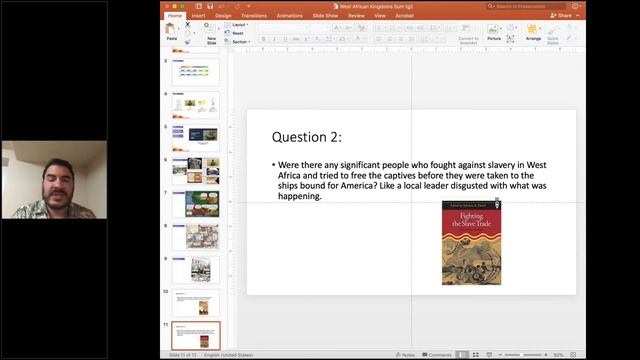This screenshot has height=360, width=640.
Task: Open the feedback smiley icon menu
Action: (x=576, y=6)
